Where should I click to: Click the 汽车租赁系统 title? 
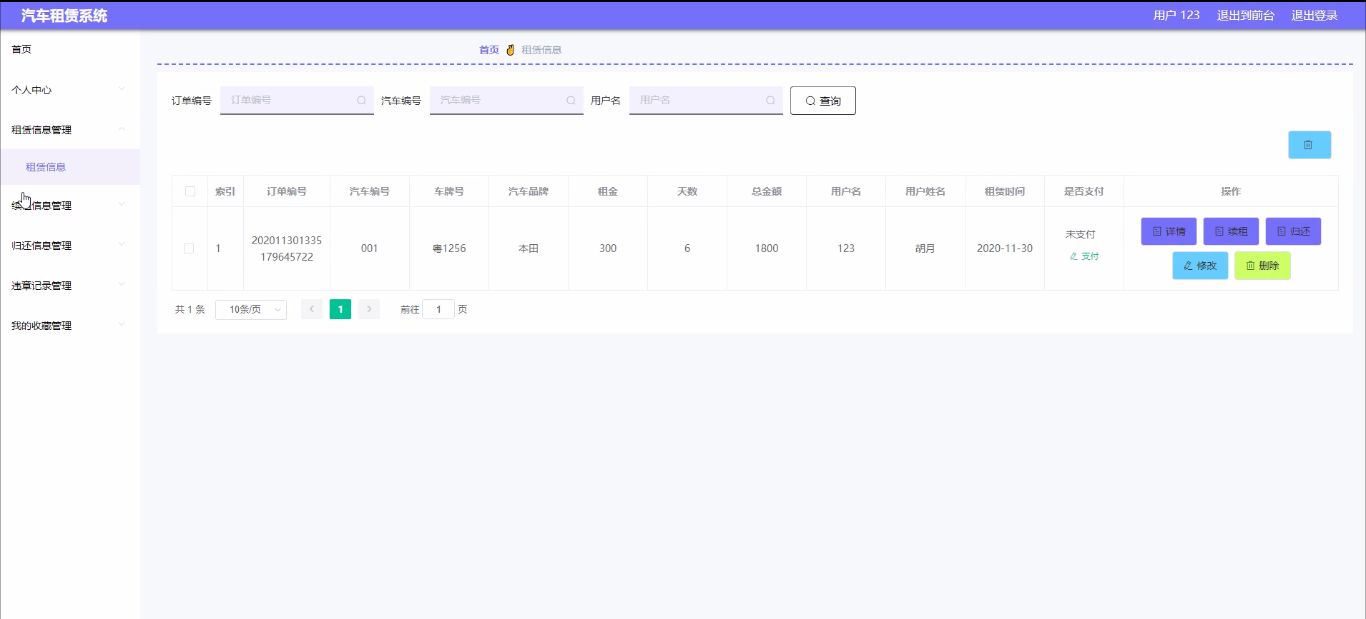65,16
